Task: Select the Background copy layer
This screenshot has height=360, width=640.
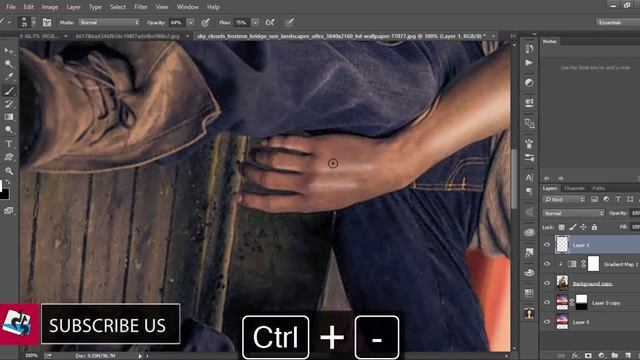Action: point(592,283)
